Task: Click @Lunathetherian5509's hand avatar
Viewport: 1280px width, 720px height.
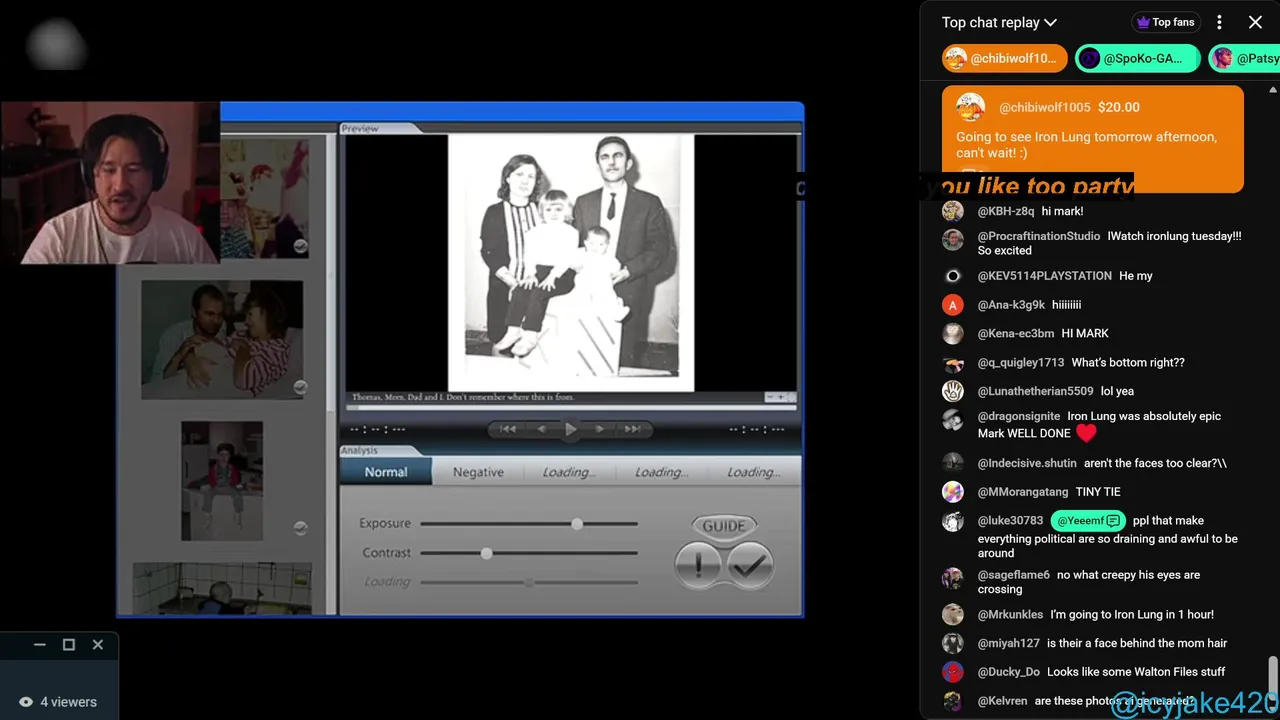Action: [953, 391]
